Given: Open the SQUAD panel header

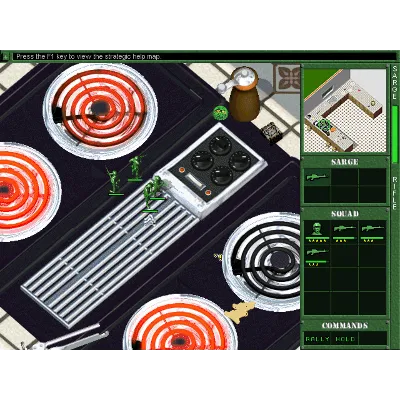Looking at the screenshot, I should (x=345, y=214).
